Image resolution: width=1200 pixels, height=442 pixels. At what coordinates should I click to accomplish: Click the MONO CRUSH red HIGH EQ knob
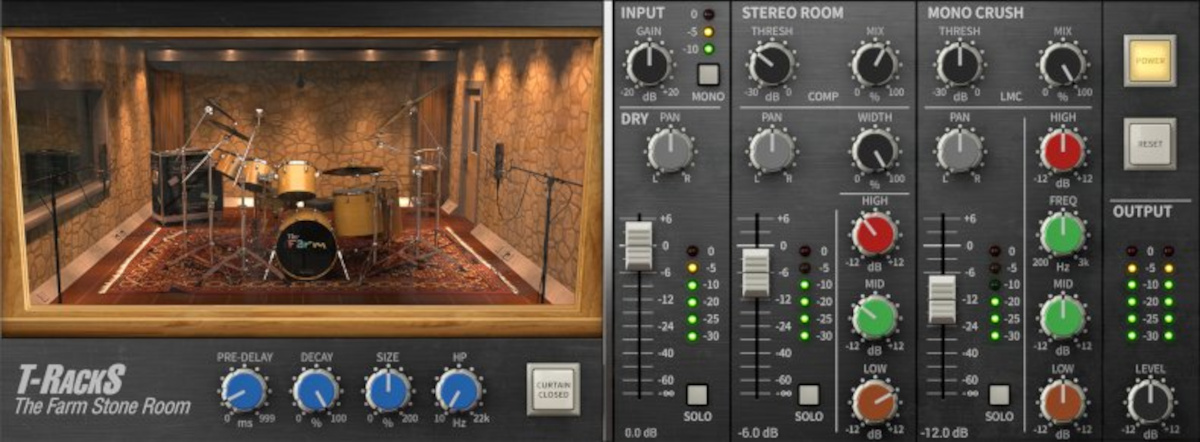click(1062, 150)
